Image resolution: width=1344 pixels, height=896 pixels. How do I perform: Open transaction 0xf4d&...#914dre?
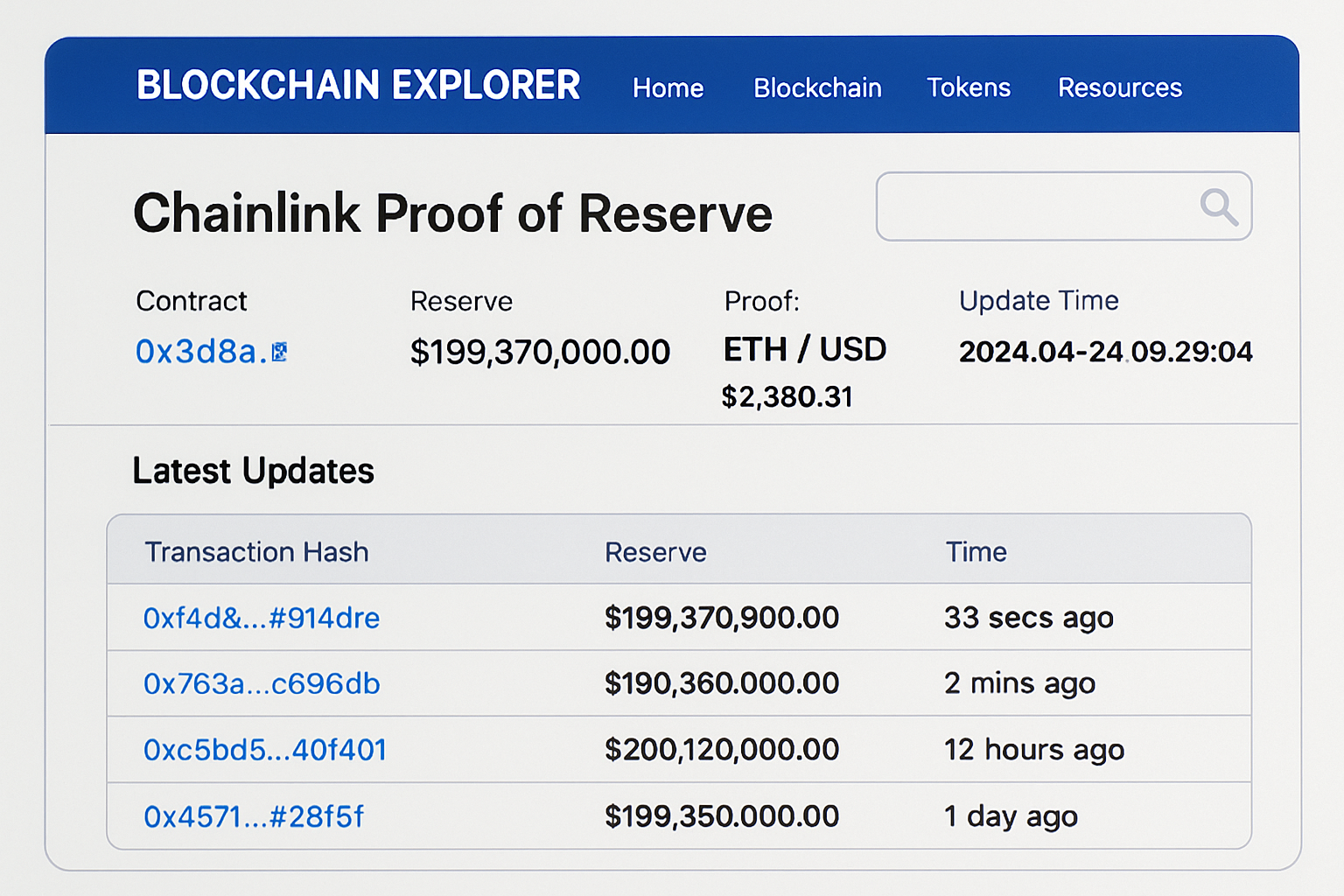pyautogui.click(x=262, y=618)
